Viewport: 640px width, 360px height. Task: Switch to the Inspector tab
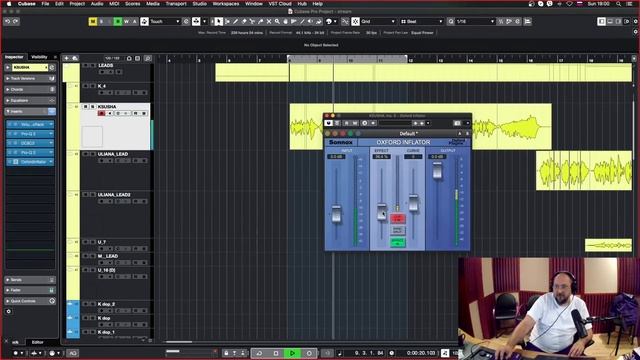[14, 57]
